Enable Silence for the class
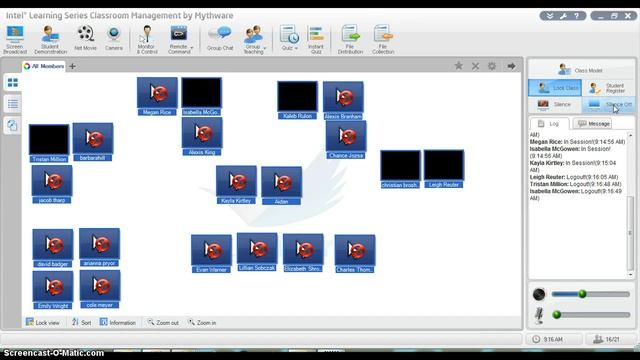The height and width of the screenshot is (360, 640). pyautogui.click(x=555, y=104)
